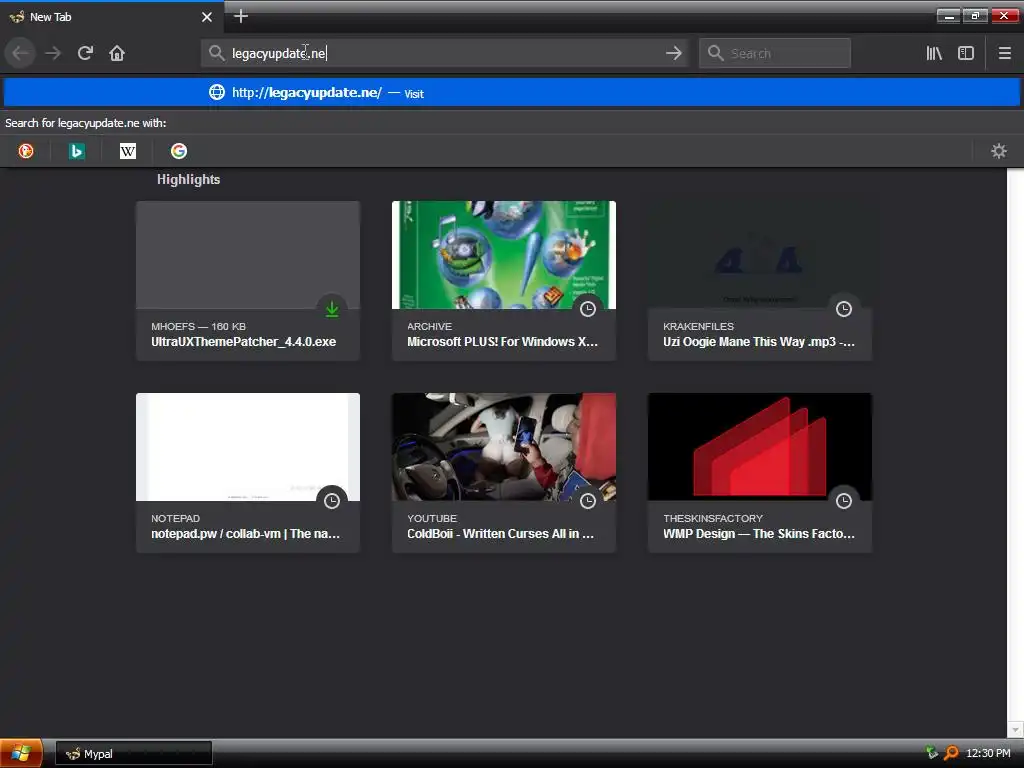Open WMP Design — The Skins Factory title
Screen dimensions: 1024x768
[x=759, y=534]
